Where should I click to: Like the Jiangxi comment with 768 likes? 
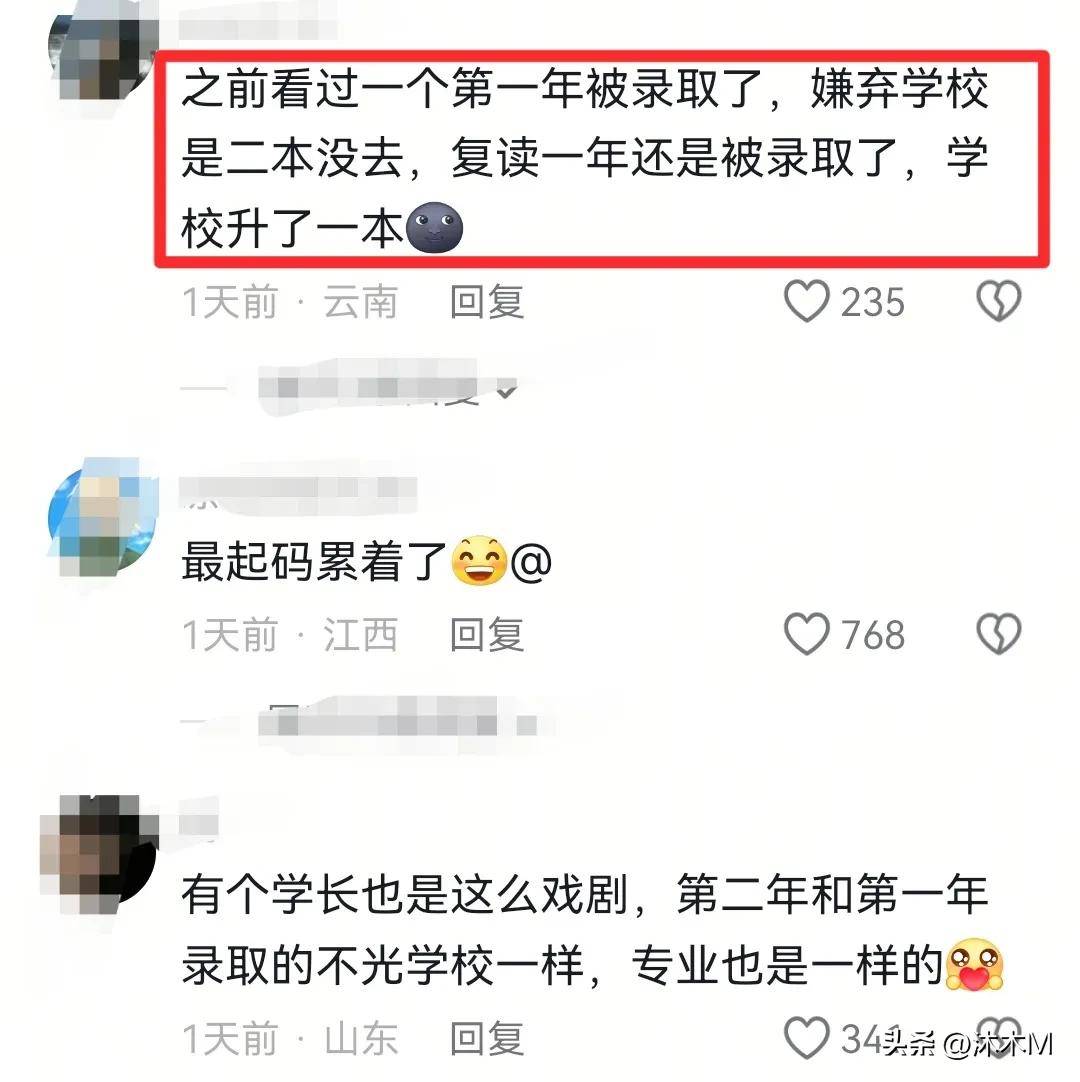[x=806, y=634]
